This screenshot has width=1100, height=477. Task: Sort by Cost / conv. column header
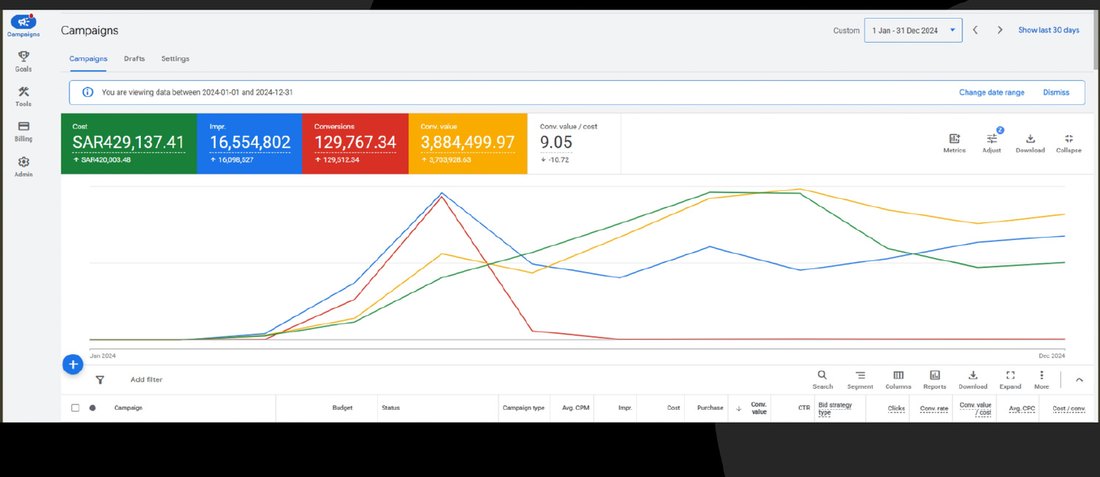pyautogui.click(x=1069, y=408)
